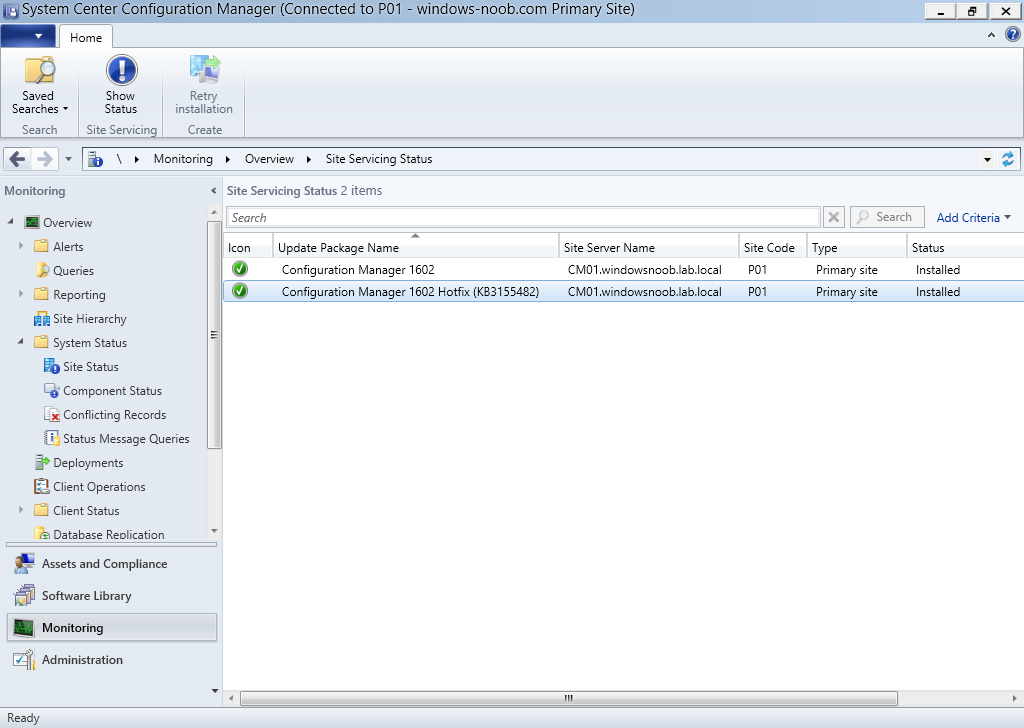Go forward with the navigation arrow

44,159
